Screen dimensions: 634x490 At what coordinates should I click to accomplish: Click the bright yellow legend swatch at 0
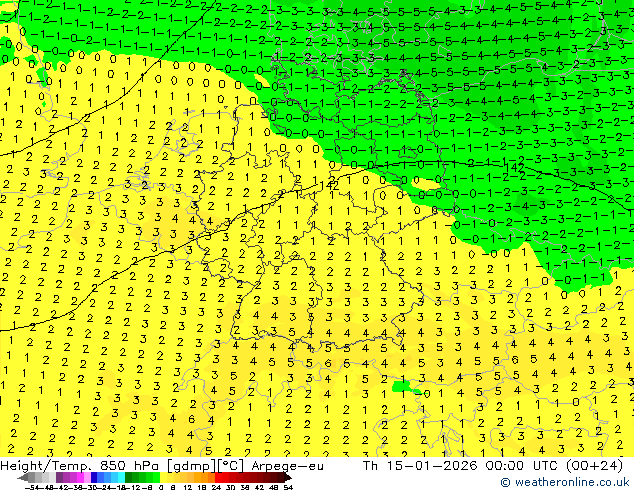[163, 477]
